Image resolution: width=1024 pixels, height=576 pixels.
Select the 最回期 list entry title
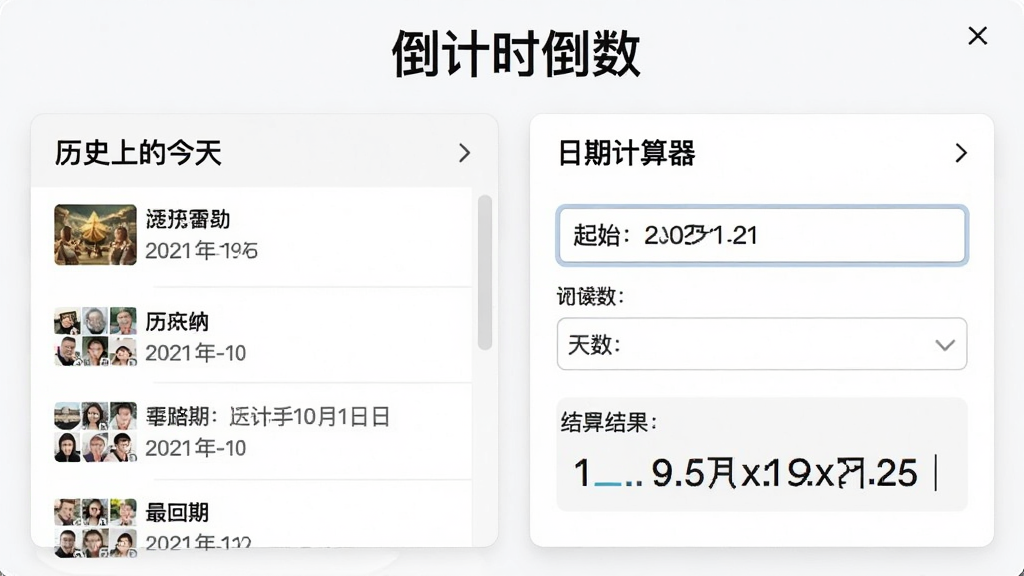[x=177, y=513]
